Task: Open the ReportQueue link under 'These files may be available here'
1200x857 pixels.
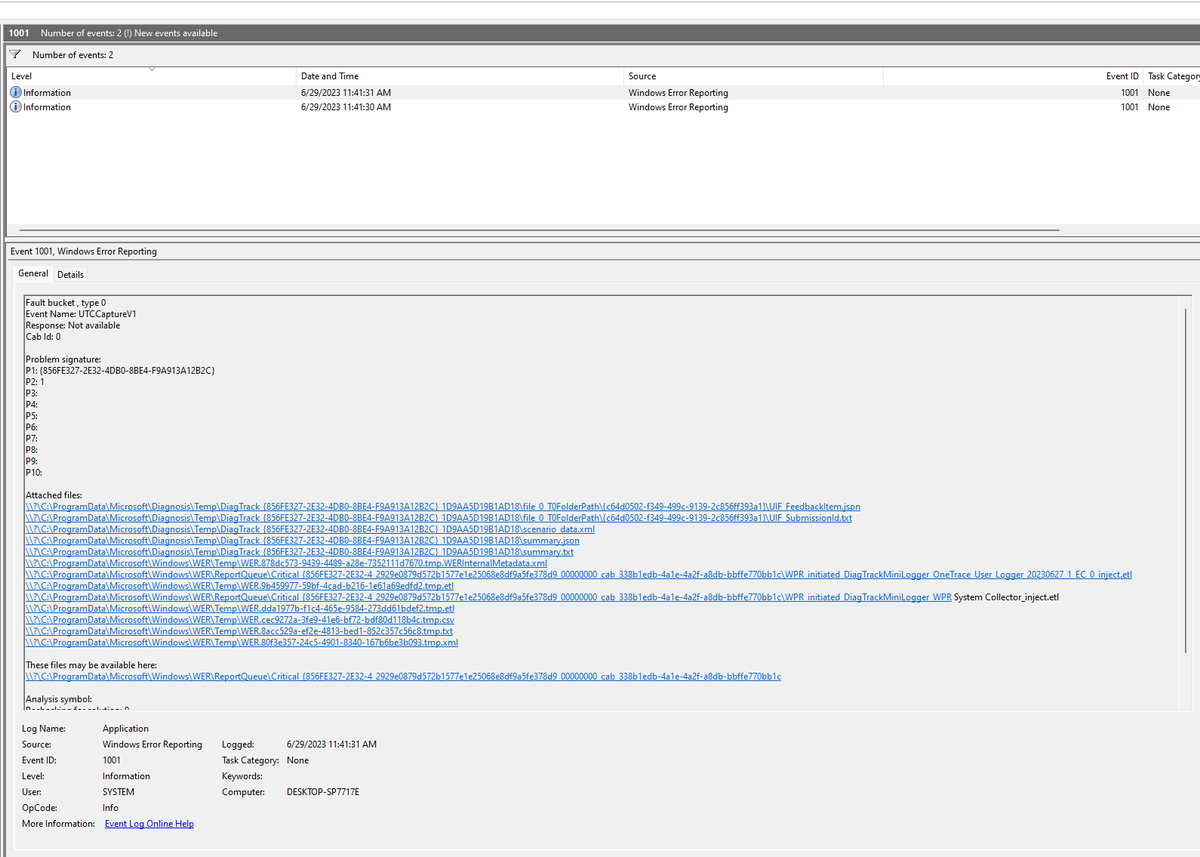Action: (x=403, y=676)
